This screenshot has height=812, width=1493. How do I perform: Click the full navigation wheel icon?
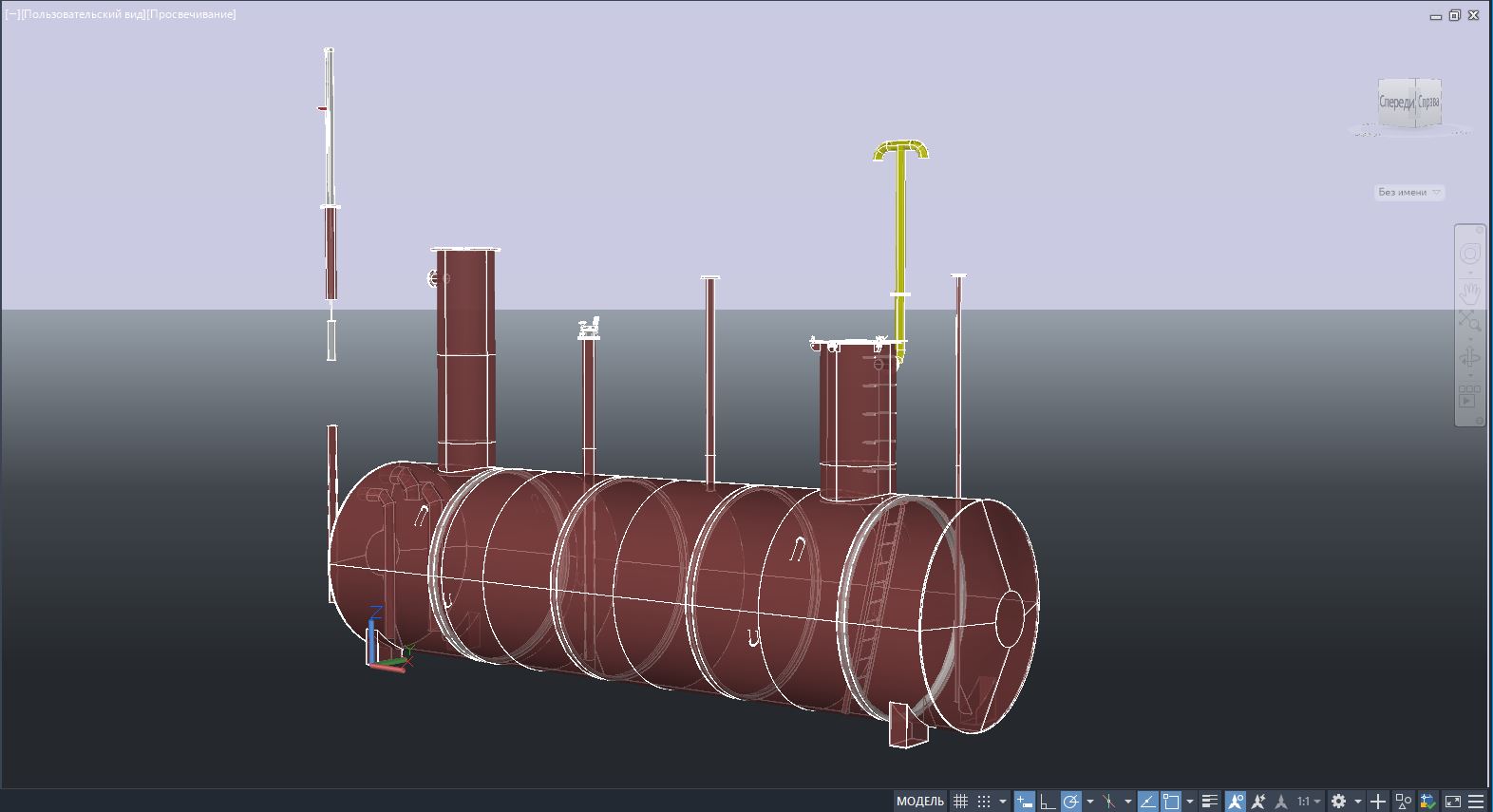coord(1469,254)
